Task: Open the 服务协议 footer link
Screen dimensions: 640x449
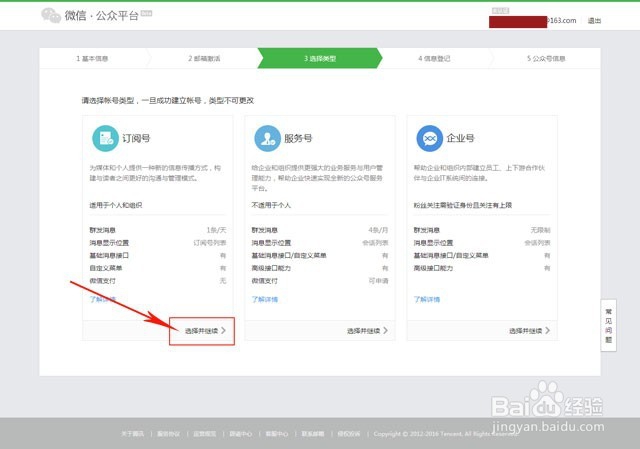Action: [169, 433]
